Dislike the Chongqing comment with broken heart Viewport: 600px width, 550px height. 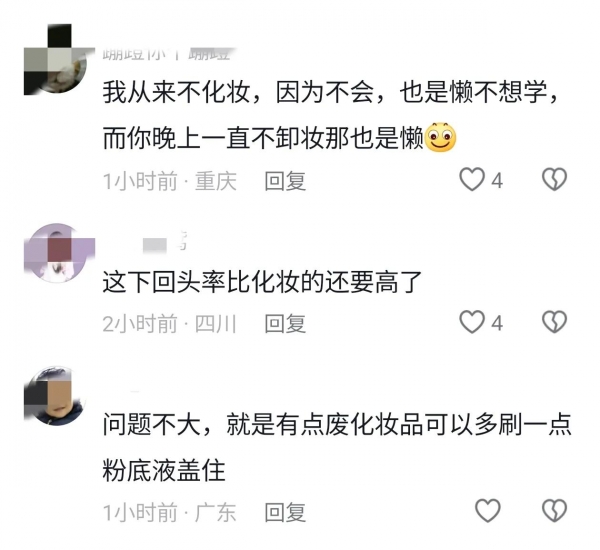pos(554,180)
